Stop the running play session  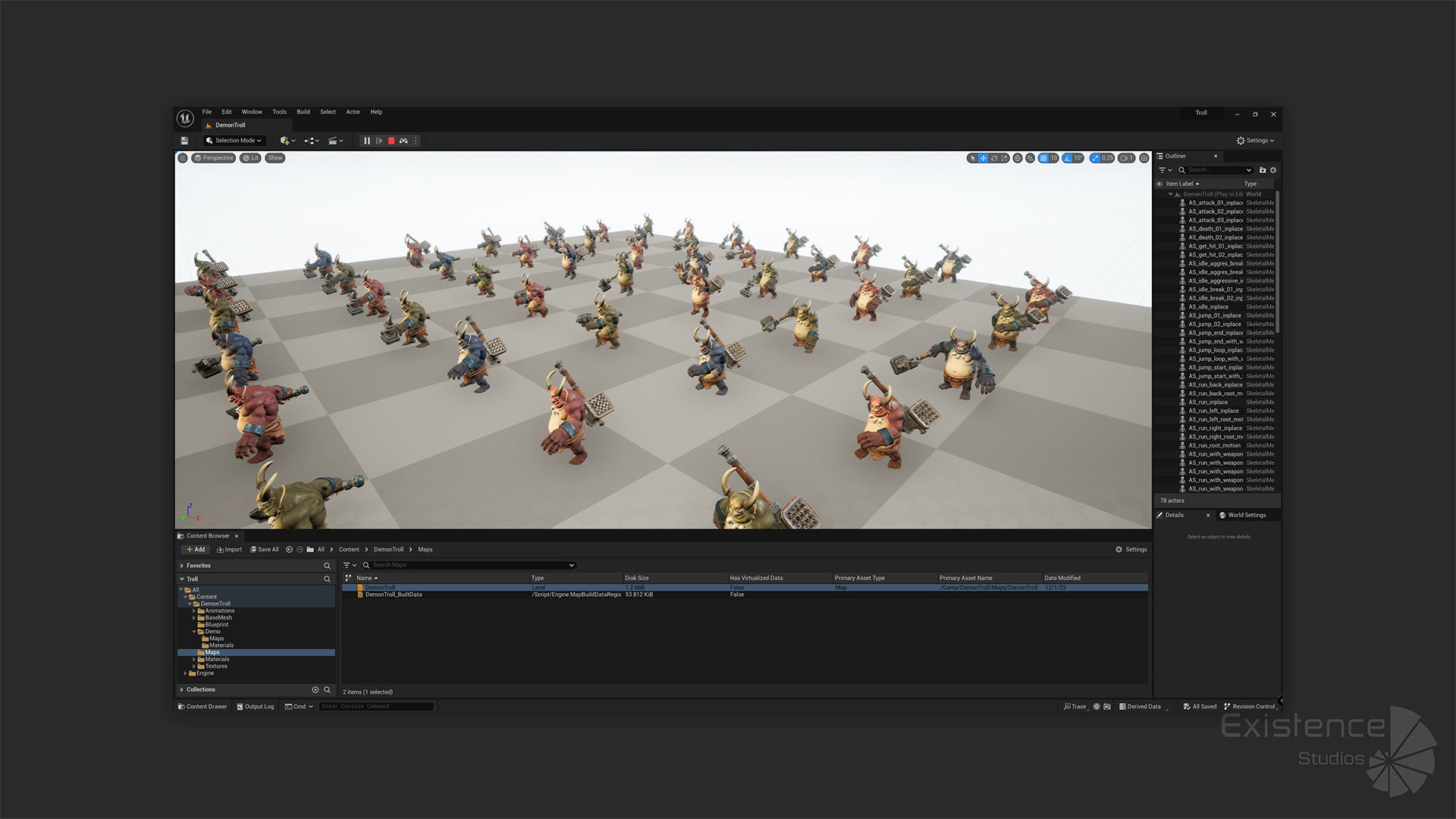click(x=391, y=141)
